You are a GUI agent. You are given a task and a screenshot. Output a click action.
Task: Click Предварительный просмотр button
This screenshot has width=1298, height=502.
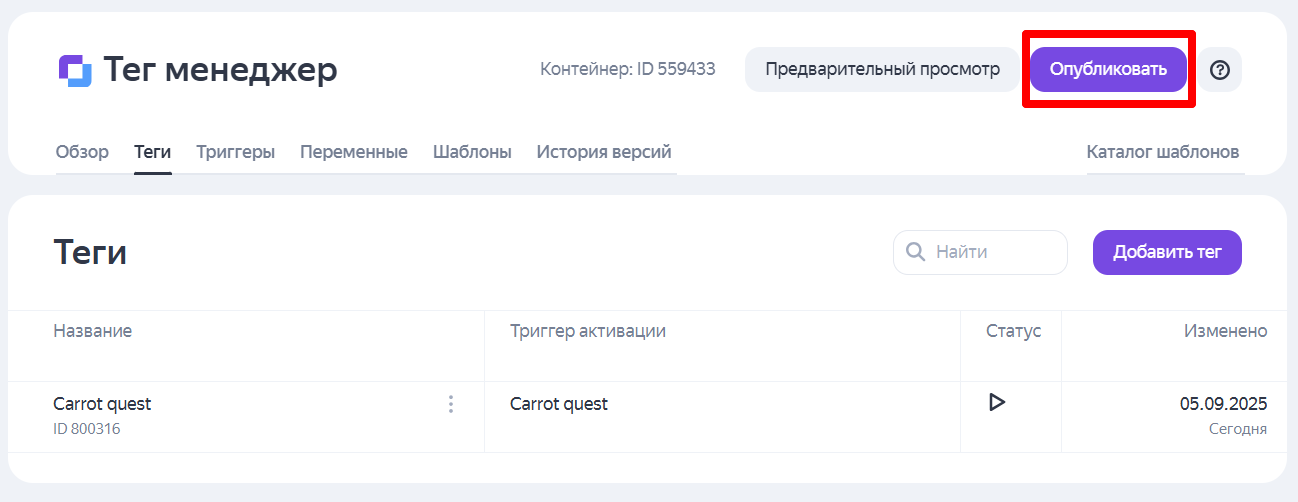882,70
